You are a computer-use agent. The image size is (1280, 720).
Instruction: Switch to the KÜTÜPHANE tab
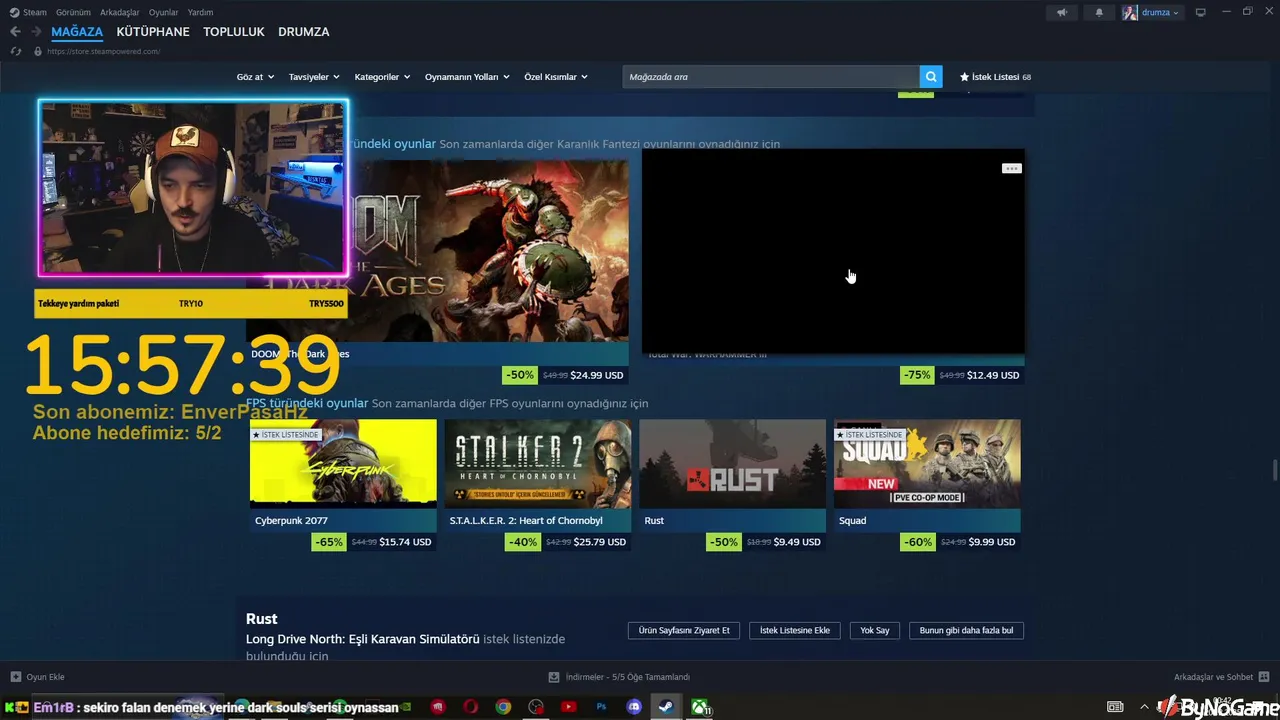point(153,32)
